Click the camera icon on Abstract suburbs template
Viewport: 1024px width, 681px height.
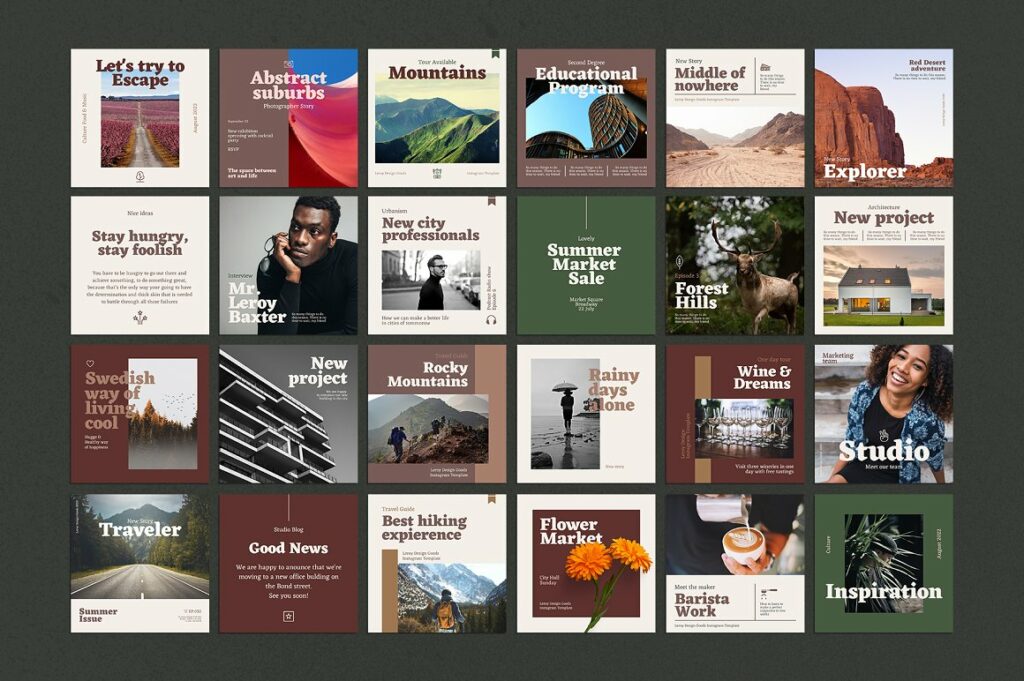pyautogui.click(x=287, y=64)
